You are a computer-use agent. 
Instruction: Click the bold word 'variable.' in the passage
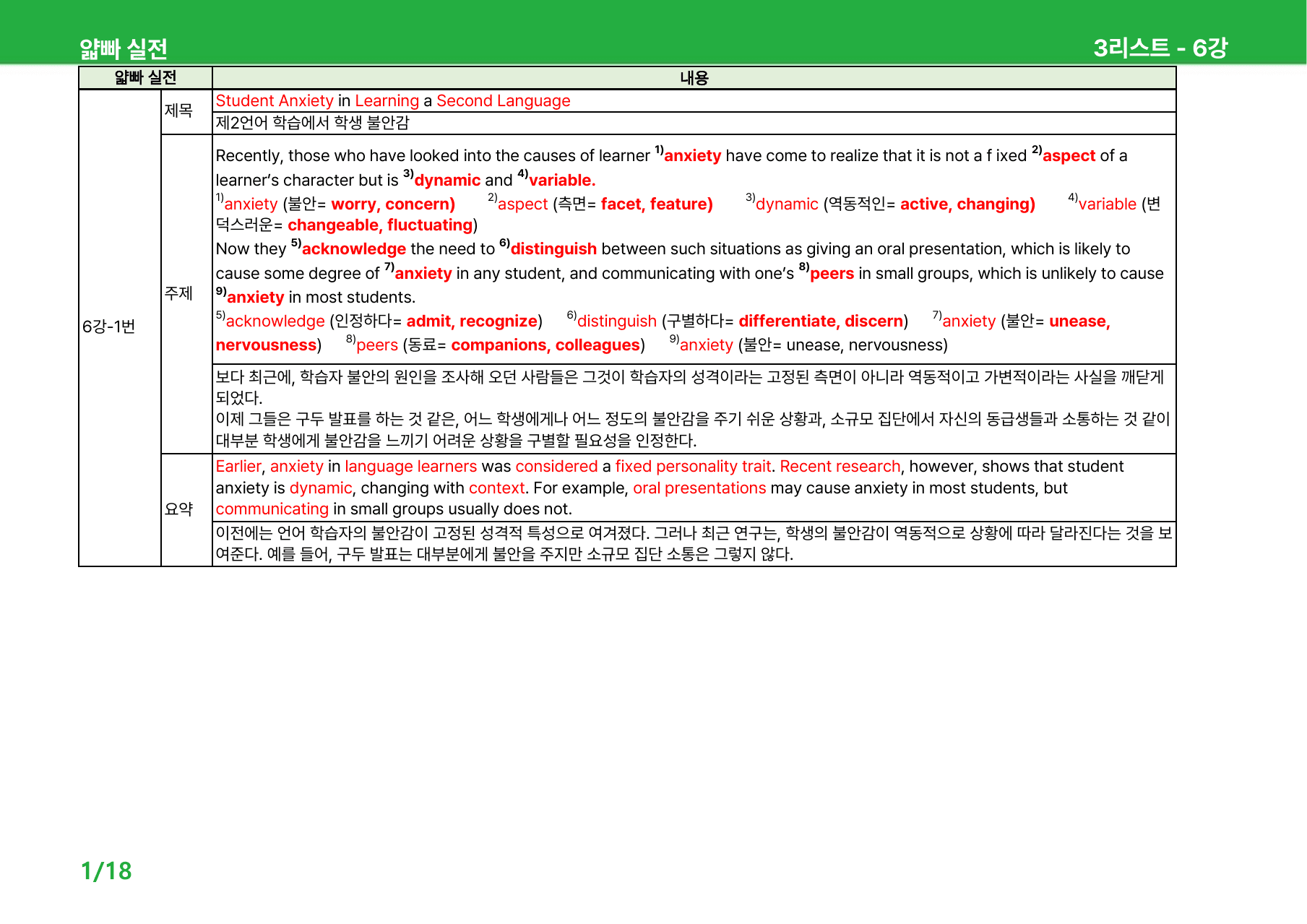[x=562, y=181]
